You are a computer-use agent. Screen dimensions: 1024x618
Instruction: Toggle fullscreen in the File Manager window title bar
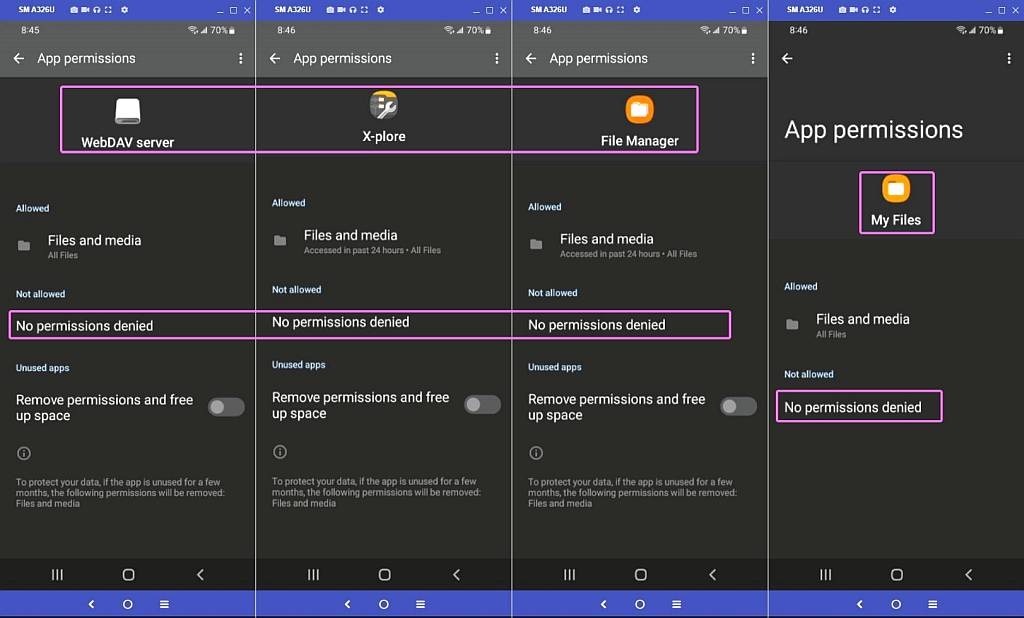(620, 10)
